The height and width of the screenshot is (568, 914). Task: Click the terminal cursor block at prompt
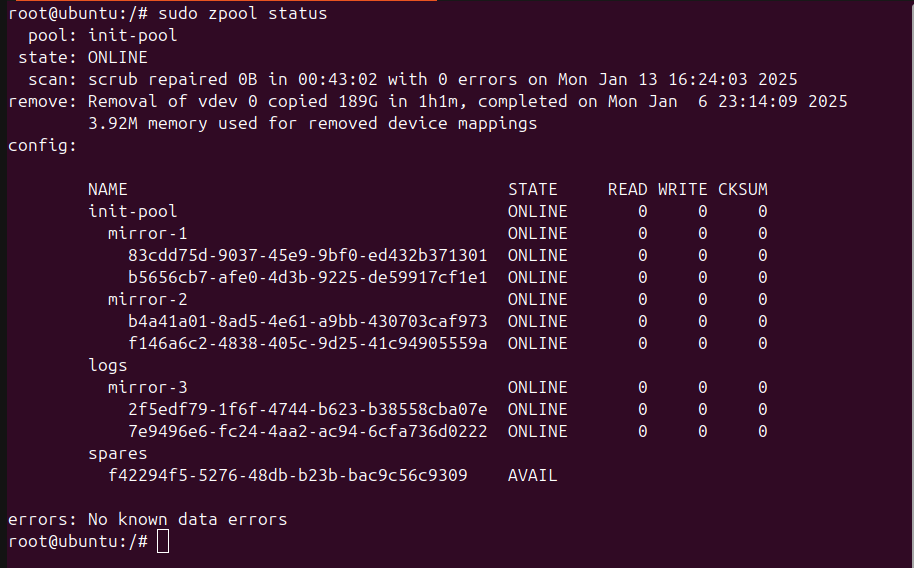point(163,541)
